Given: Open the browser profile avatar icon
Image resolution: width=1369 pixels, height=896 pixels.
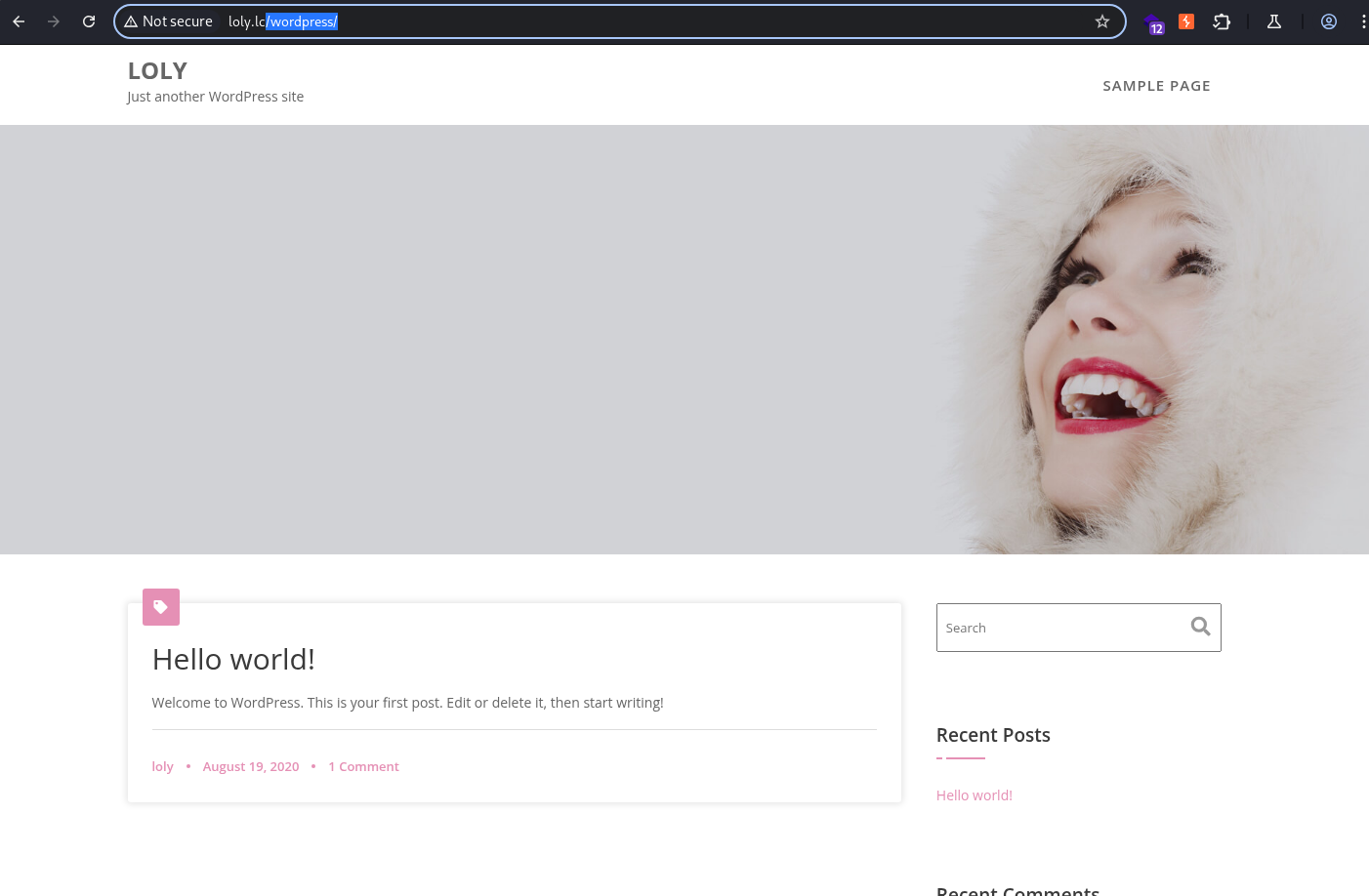Looking at the screenshot, I should [x=1329, y=21].
